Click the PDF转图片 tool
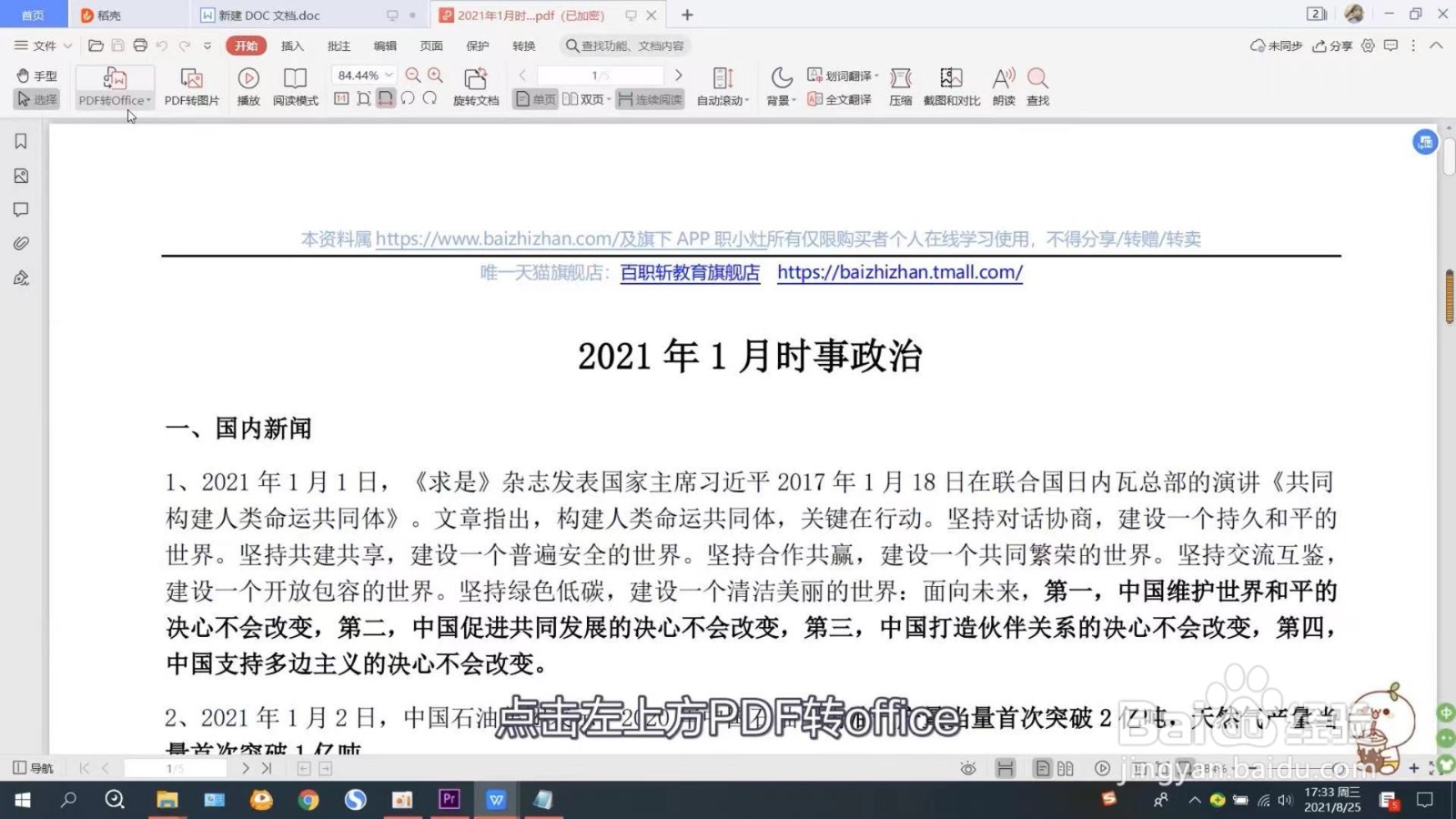 point(191,87)
